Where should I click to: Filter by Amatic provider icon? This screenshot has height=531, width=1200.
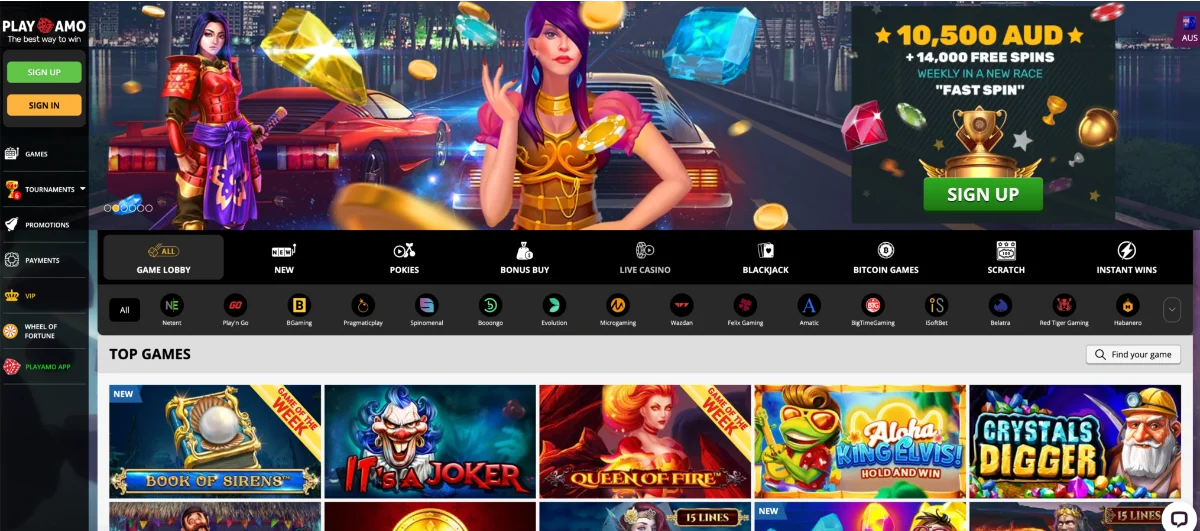pos(809,305)
